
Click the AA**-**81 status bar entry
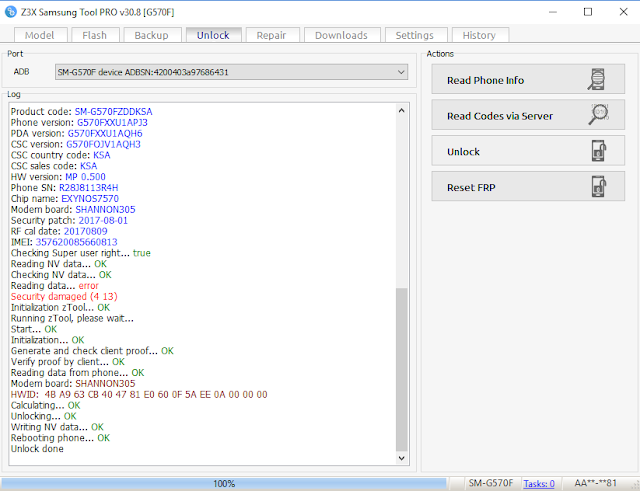tap(596, 484)
